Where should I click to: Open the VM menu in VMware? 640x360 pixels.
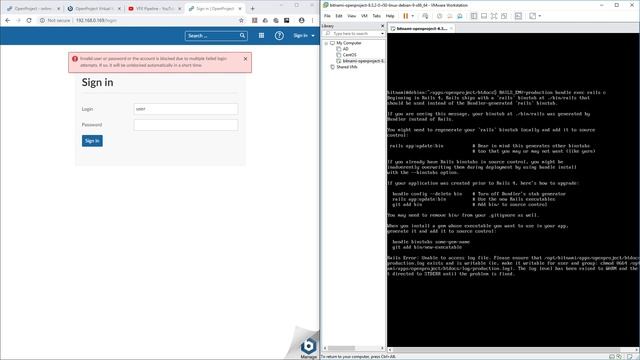tap(364, 16)
